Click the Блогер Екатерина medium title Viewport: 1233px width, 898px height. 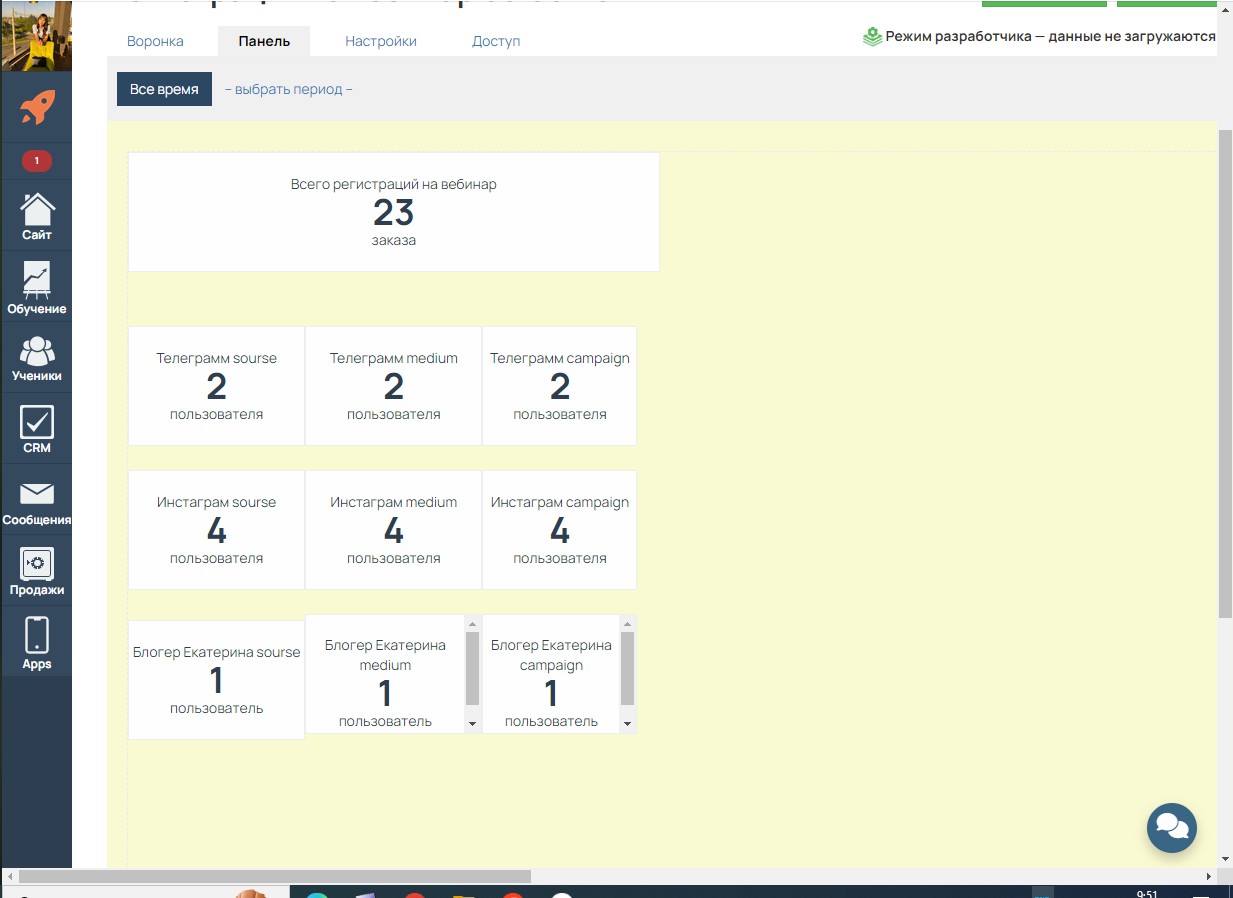pos(385,655)
